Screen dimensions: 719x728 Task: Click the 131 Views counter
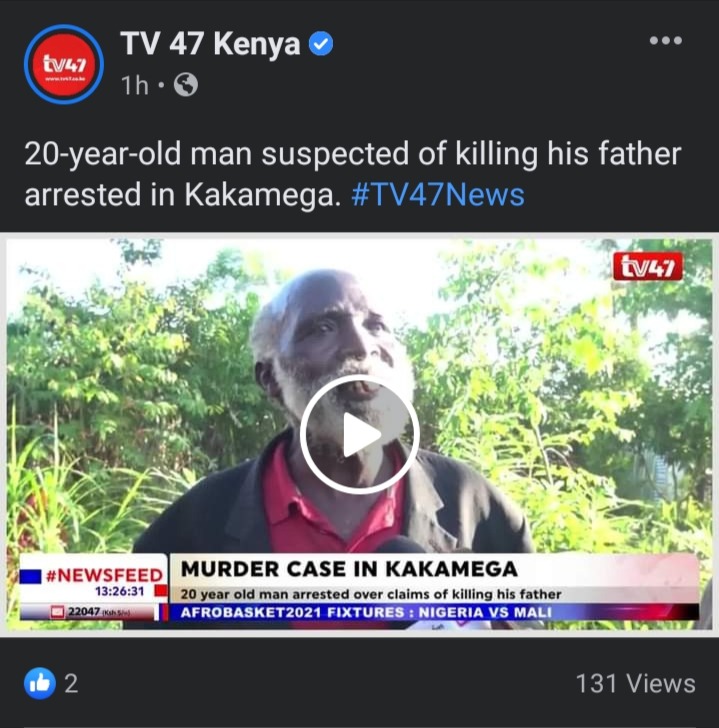click(635, 683)
